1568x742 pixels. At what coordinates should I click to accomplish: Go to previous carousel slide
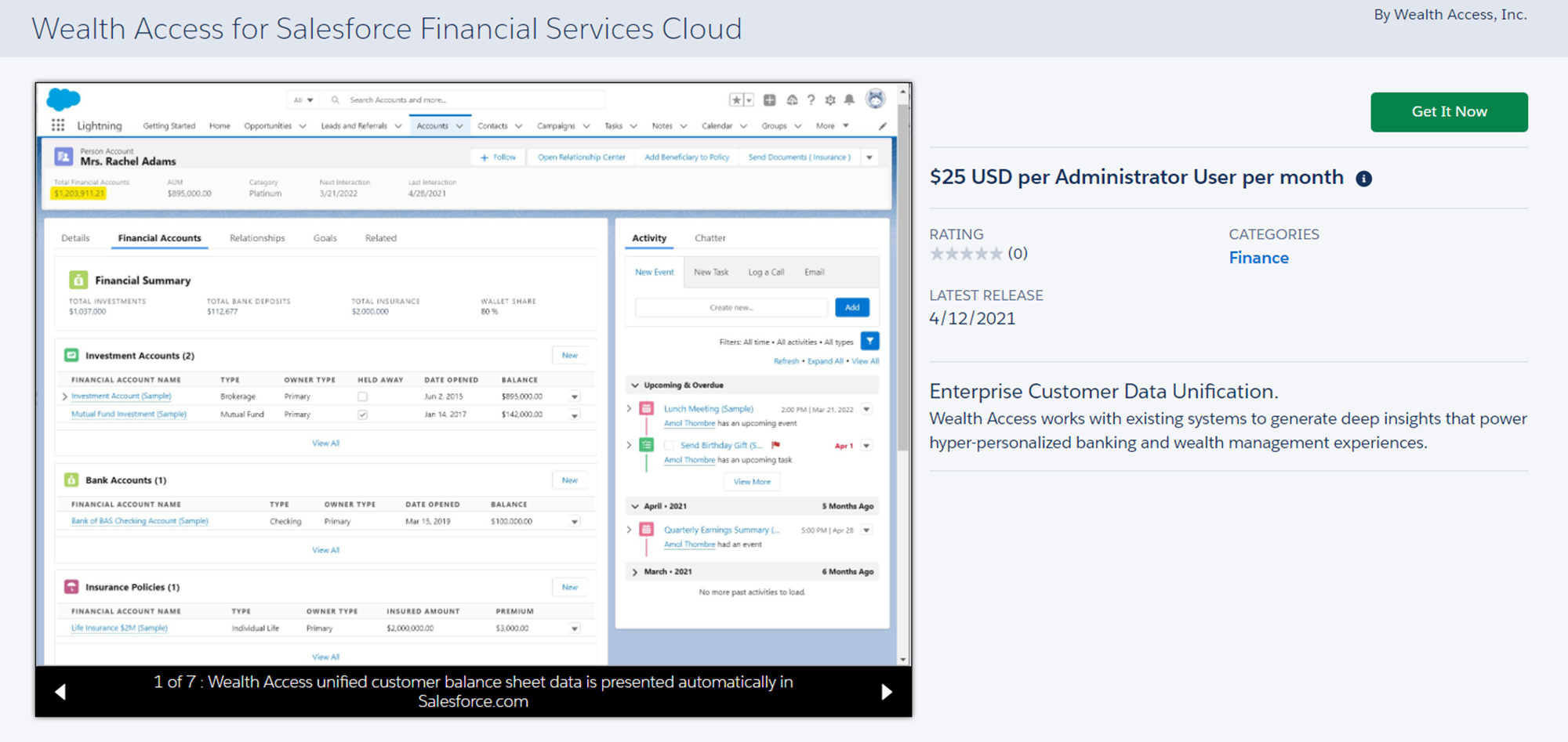60,691
